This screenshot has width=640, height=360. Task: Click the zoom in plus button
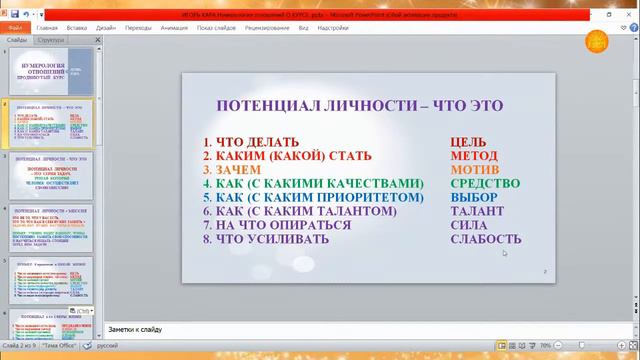click(621, 346)
